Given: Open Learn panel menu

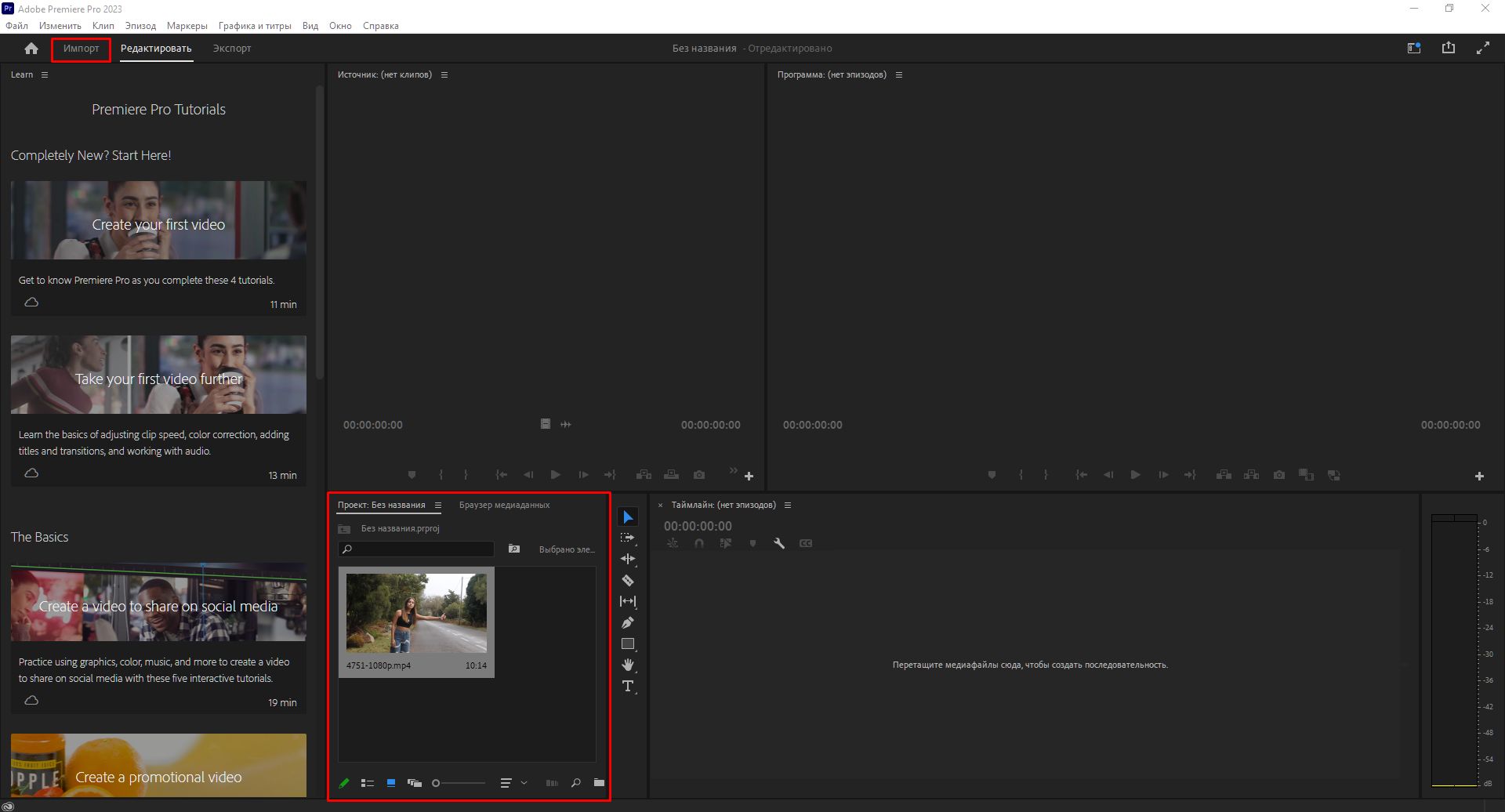Looking at the screenshot, I should point(45,75).
